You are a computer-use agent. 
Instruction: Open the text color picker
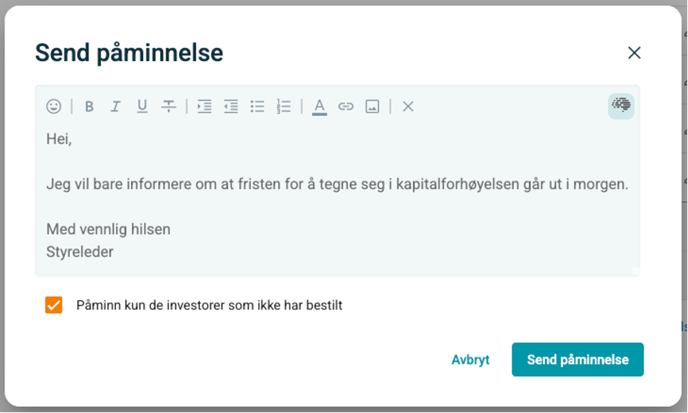click(319, 106)
